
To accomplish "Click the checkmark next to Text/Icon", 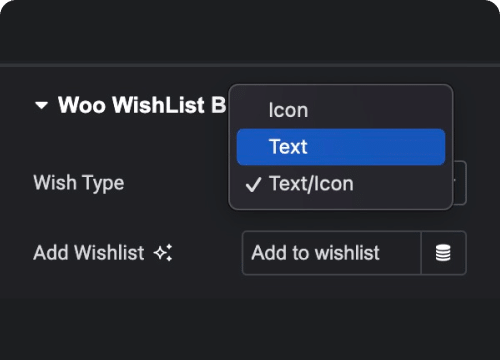I will coord(253,185).
